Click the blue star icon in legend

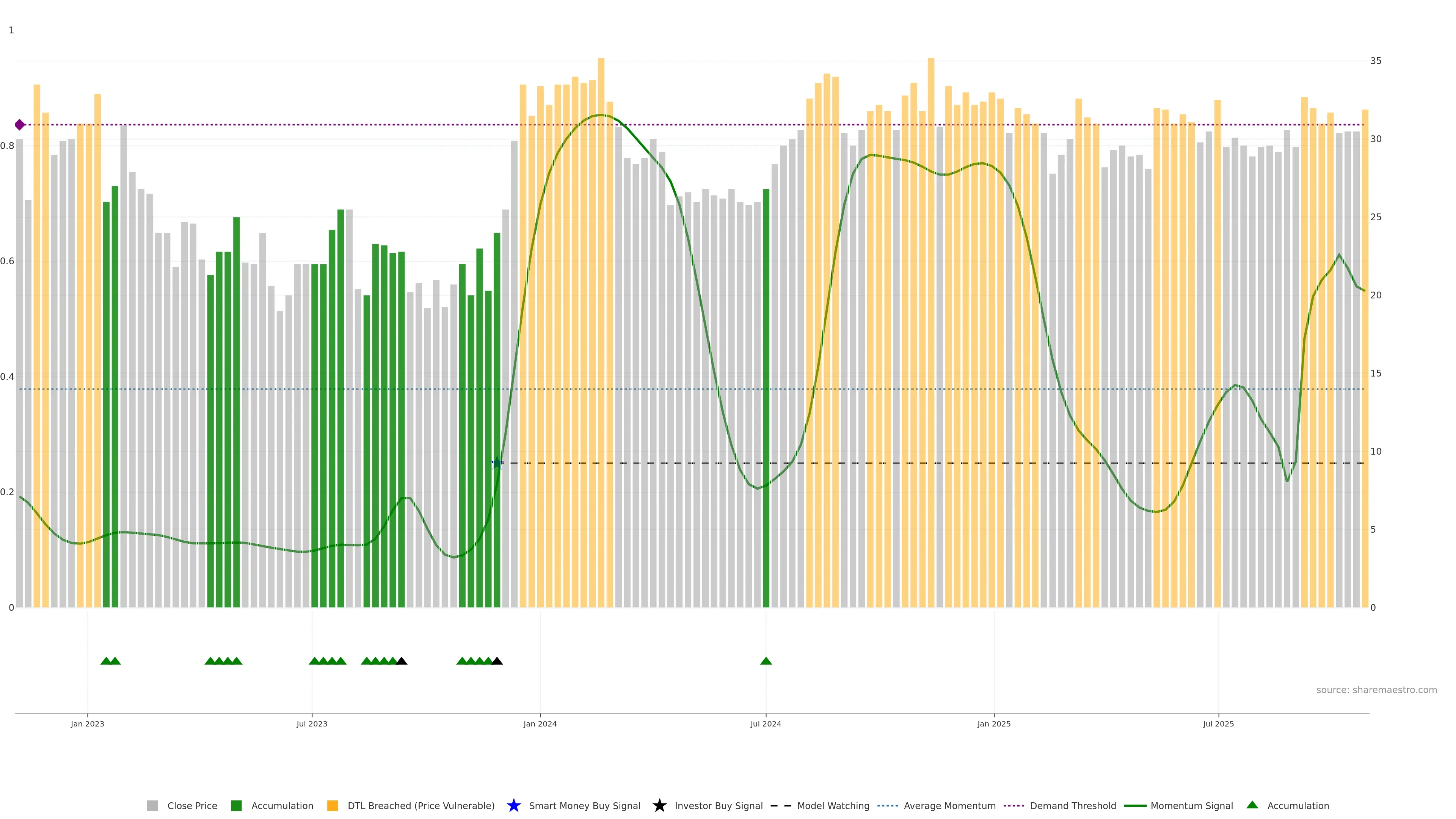coord(513,805)
